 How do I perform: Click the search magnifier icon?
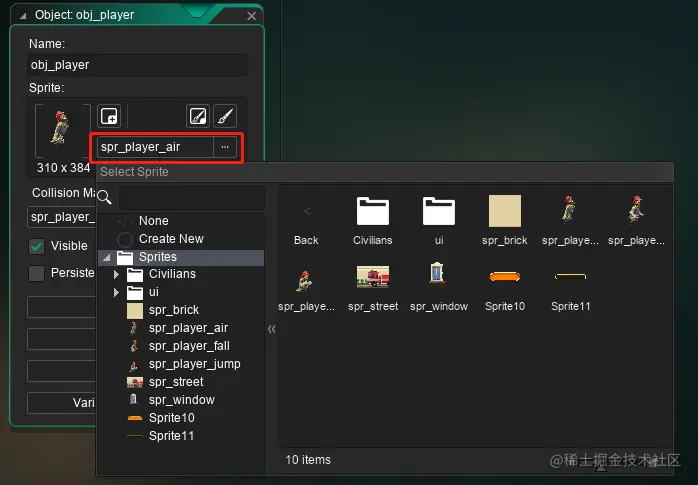coord(104,197)
